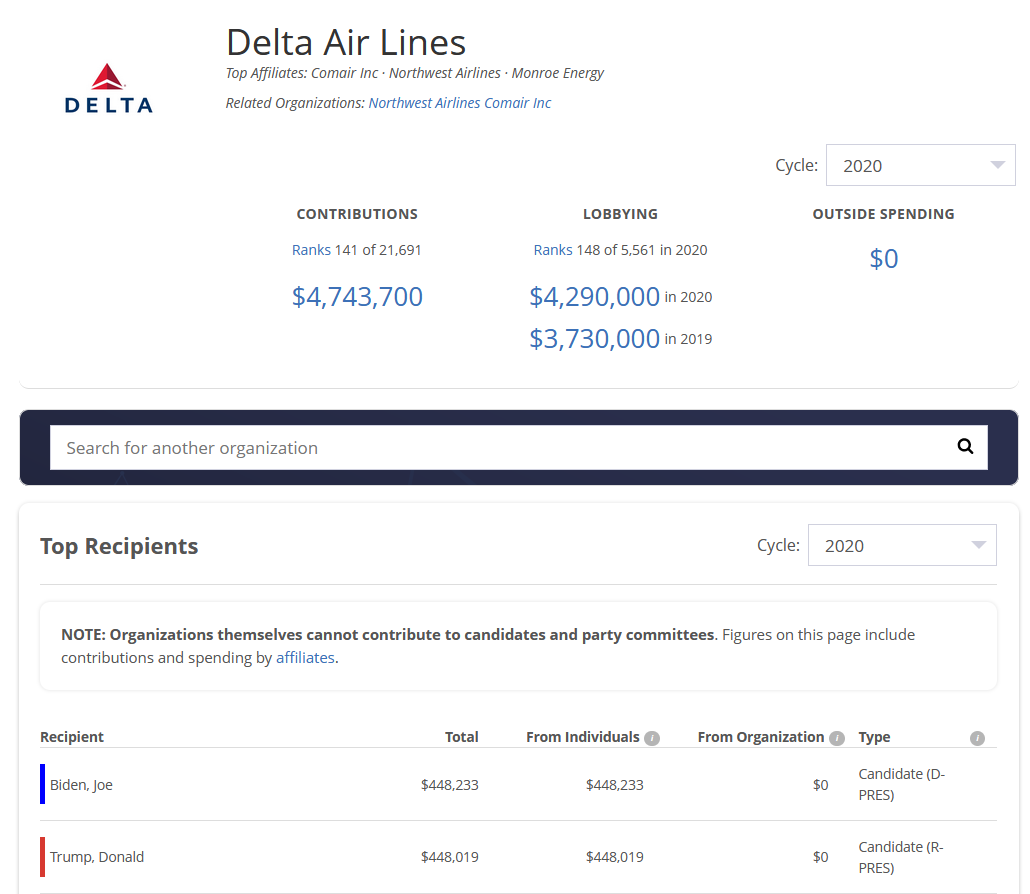Image resolution: width=1030 pixels, height=894 pixels.
Task: Click the CONTRIBUTIONS section label
Action: (x=357, y=214)
